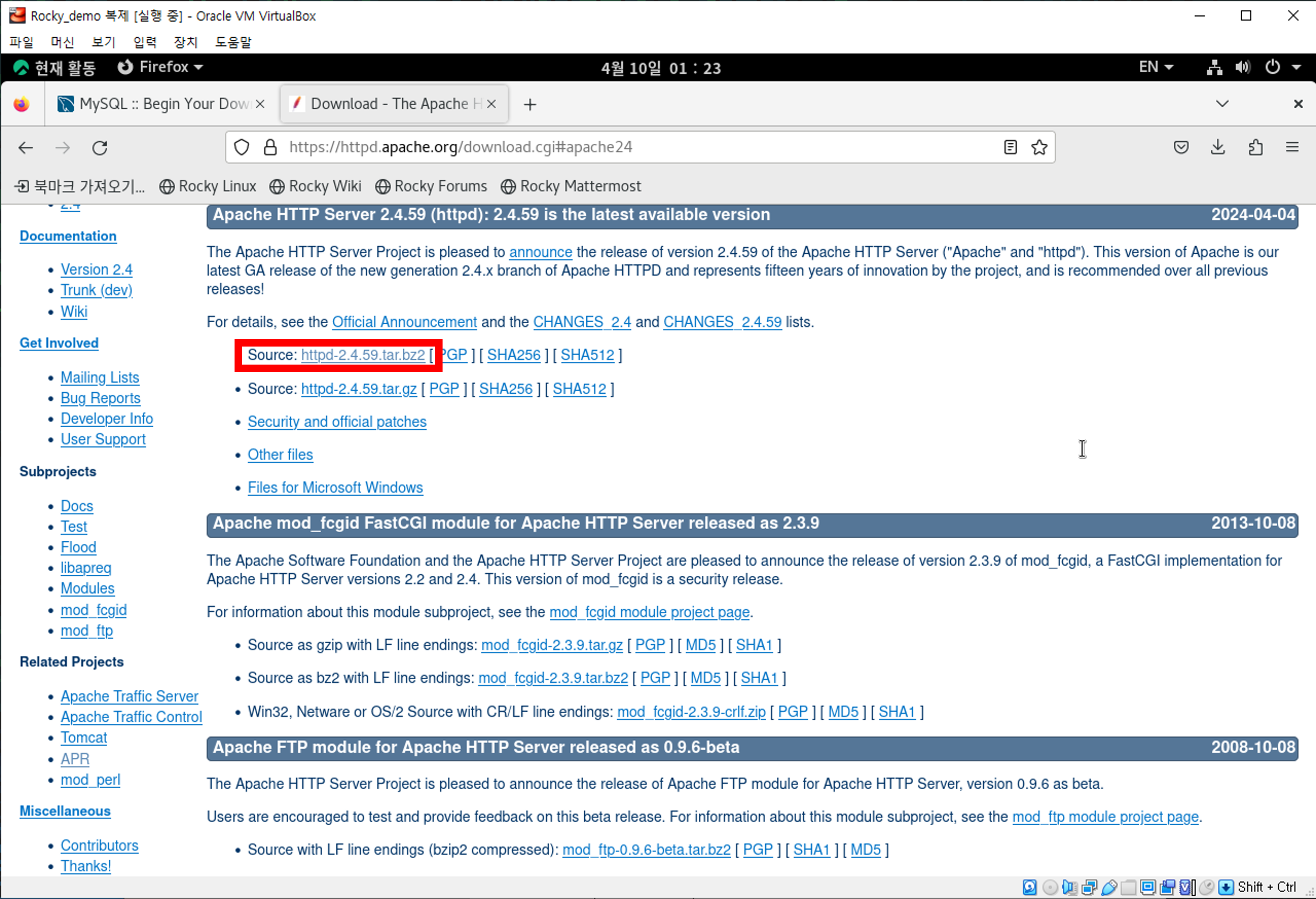The width and height of the screenshot is (1316, 899).
Task: Open the 머신 menu in VirtualBox
Action: click(62, 42)
